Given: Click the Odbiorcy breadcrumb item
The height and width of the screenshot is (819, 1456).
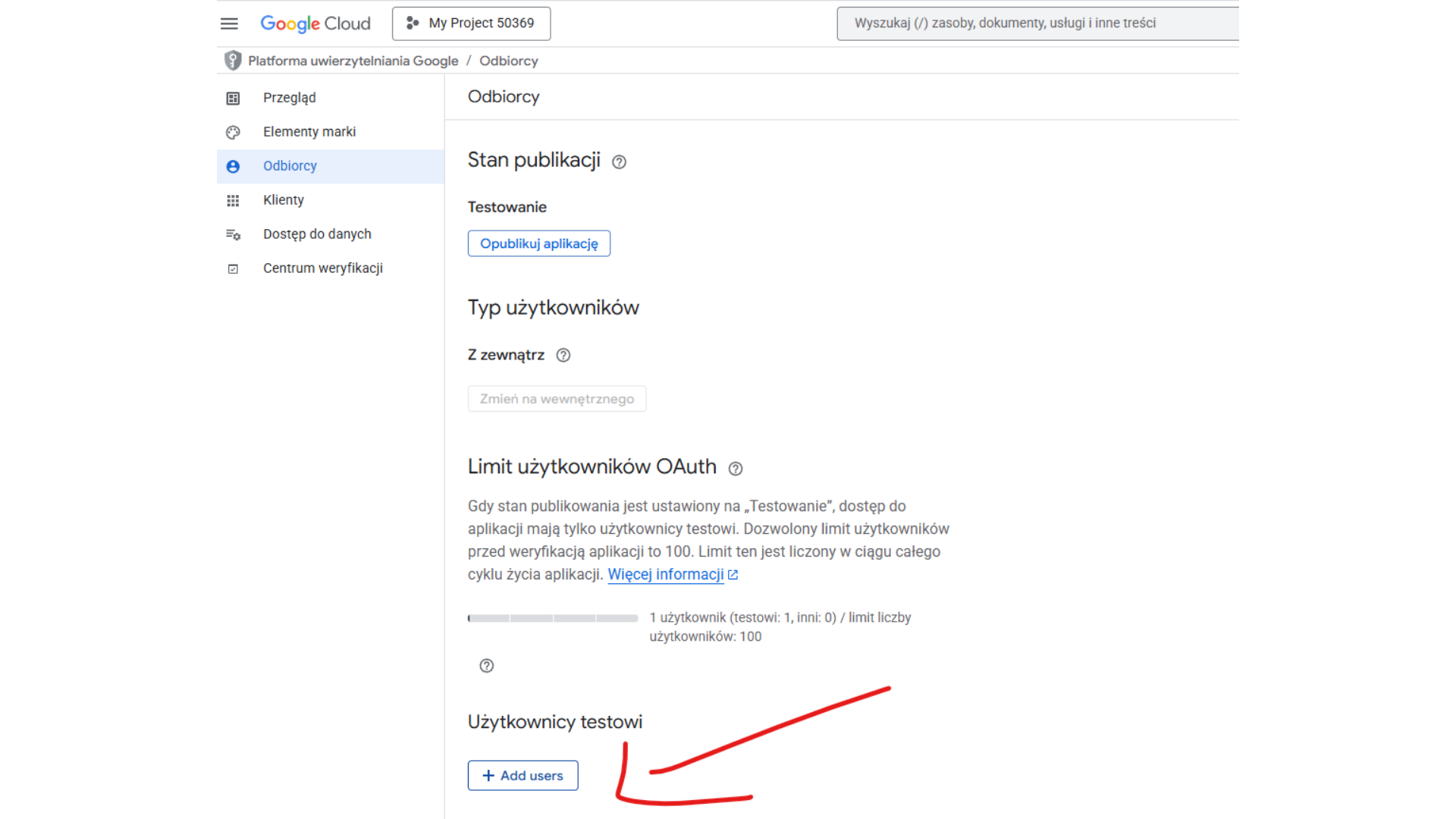Looking at the screenshot, I should [x=509, y=61].
